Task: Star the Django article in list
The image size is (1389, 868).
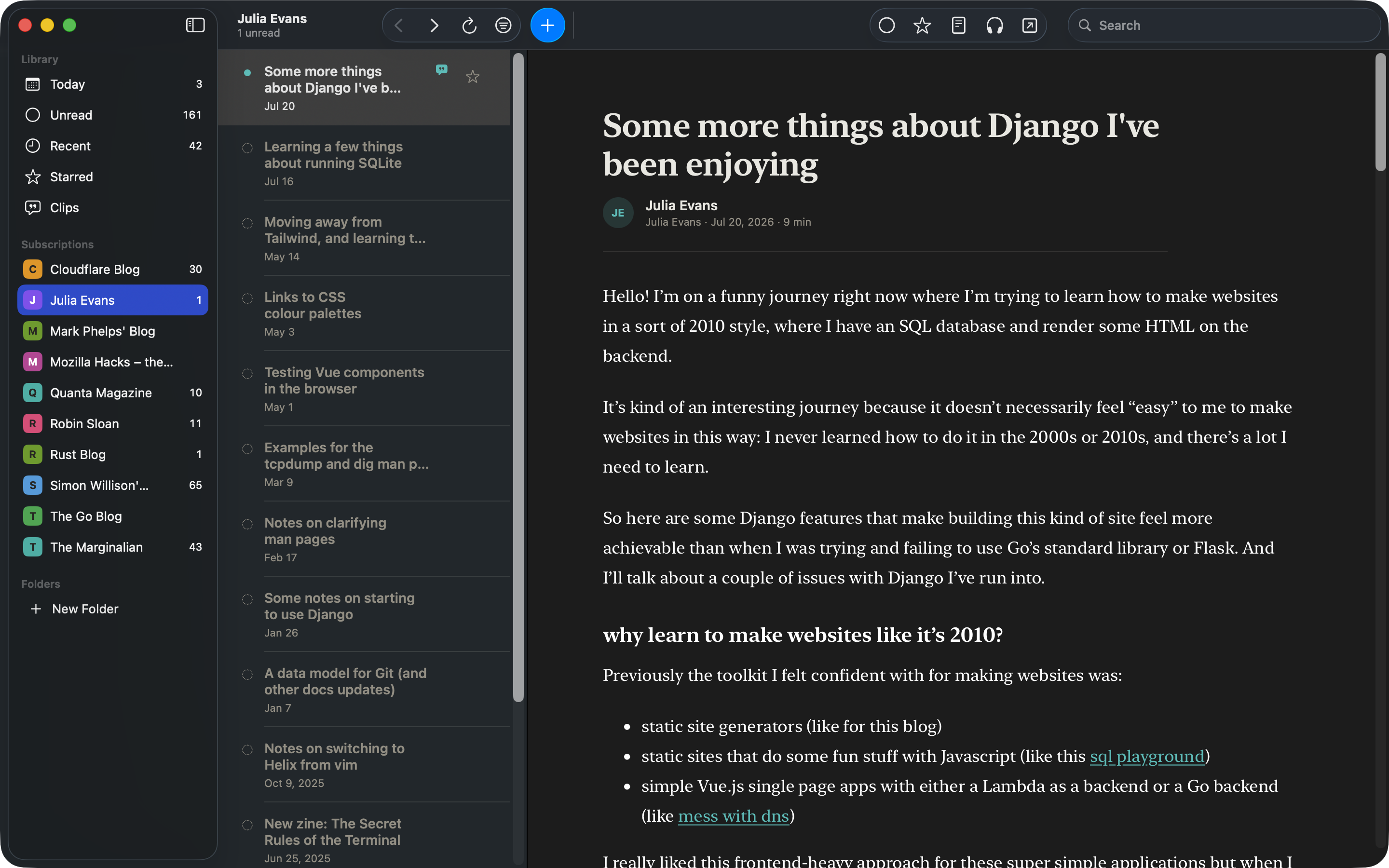Action: pos(472,76)
